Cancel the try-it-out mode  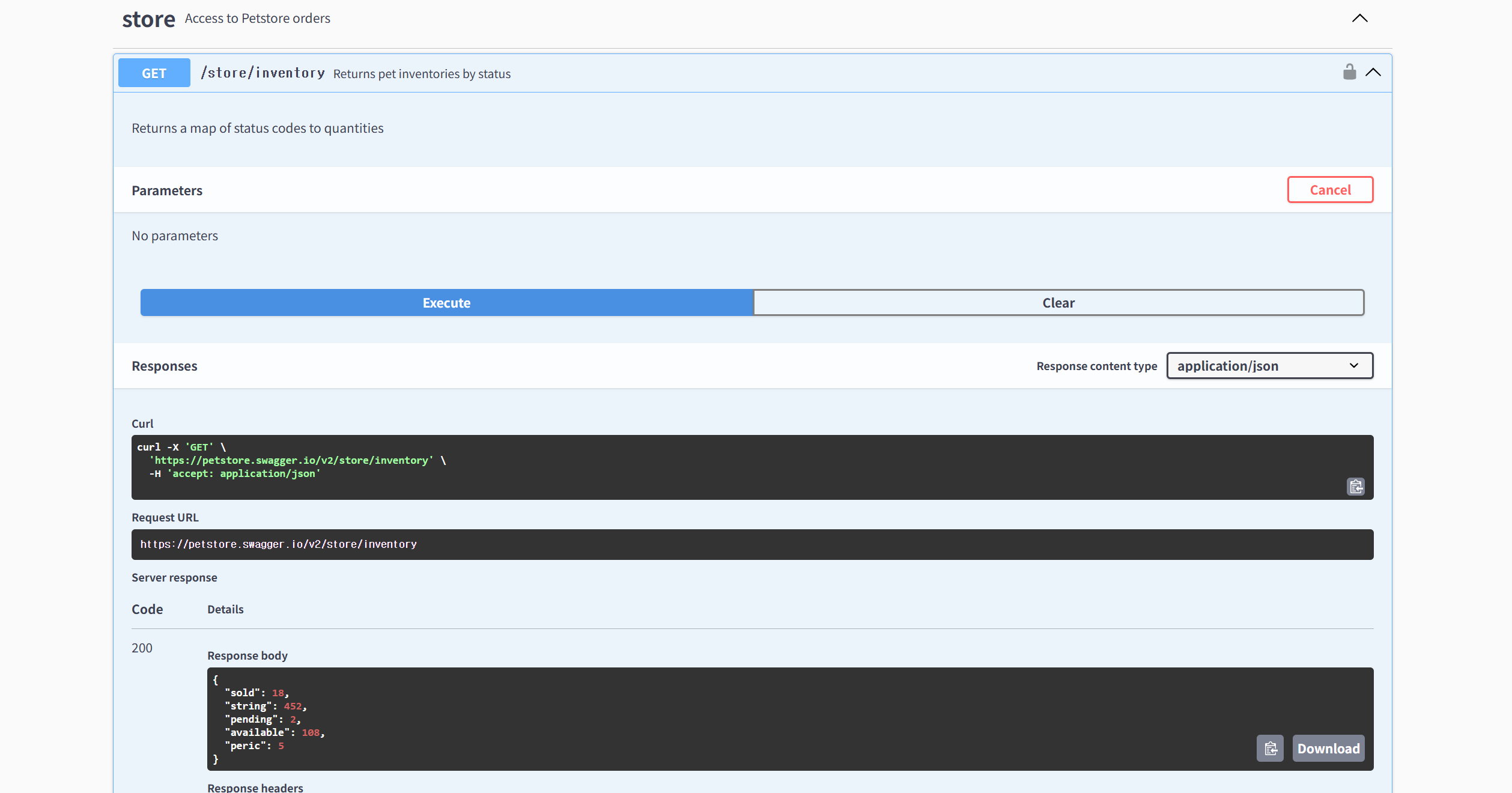point(1330,190)
